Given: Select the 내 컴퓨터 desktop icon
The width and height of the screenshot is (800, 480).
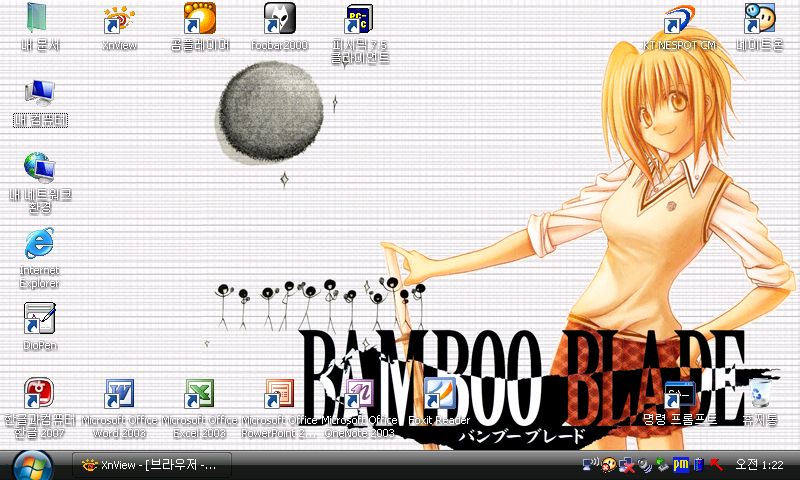Looking at the screenshot, I should pyautogui.click(x=40, y=92).
